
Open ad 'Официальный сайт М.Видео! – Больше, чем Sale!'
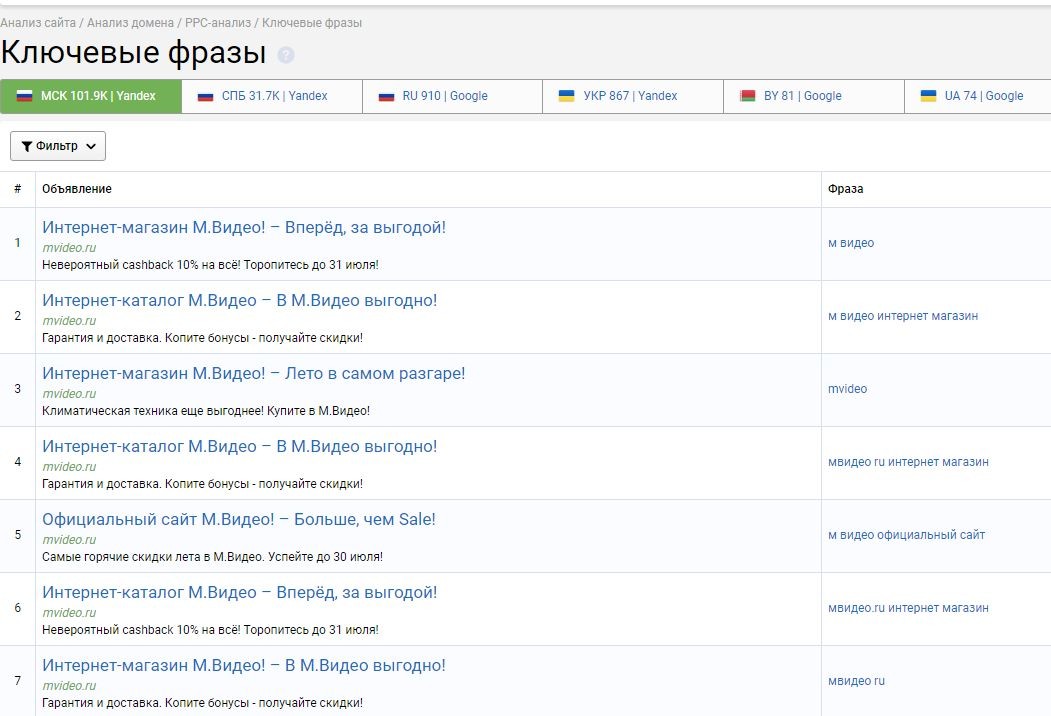pyautogui.click(x=239, y=520)
